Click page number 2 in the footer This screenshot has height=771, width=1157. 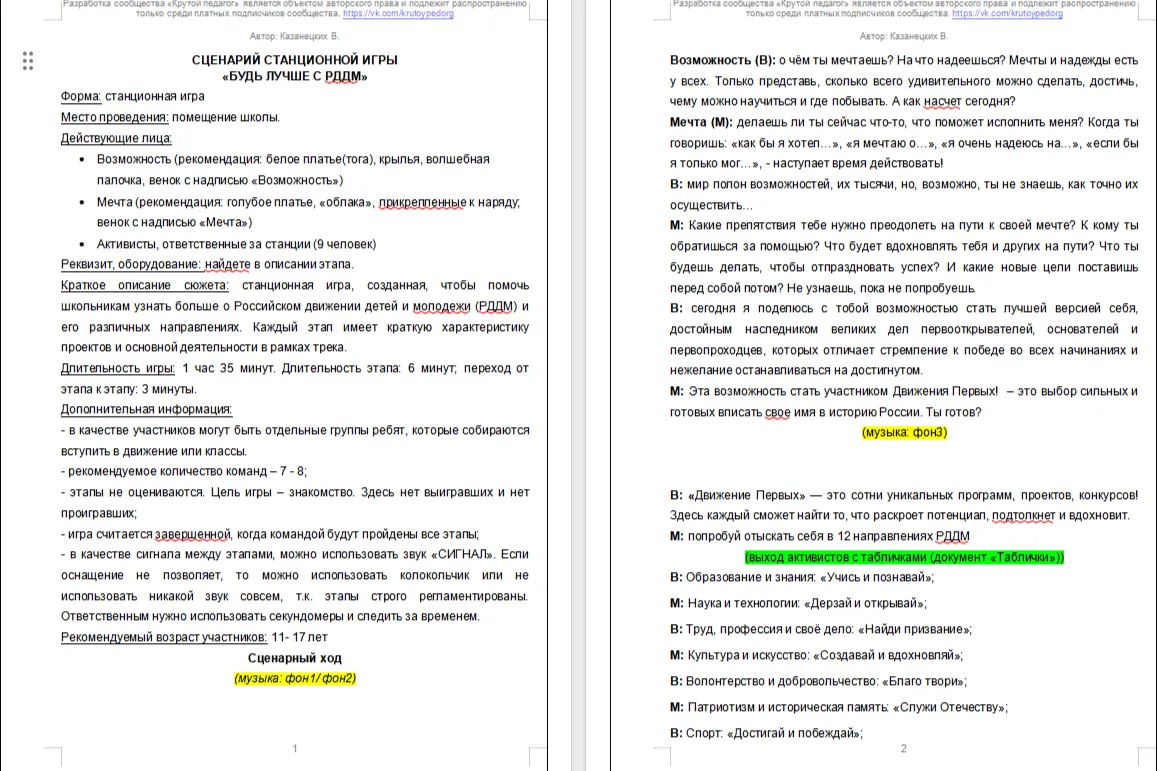(x=903, y=748)
